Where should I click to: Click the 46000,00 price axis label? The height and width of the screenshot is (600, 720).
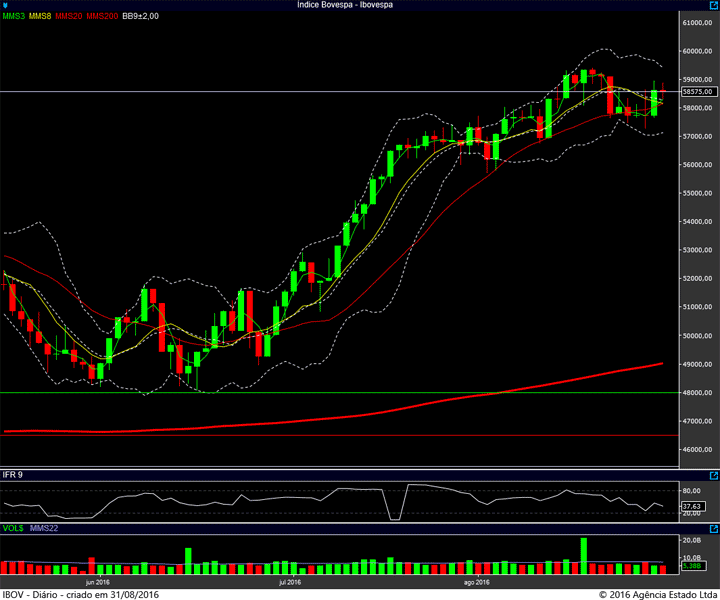(697, 449)
